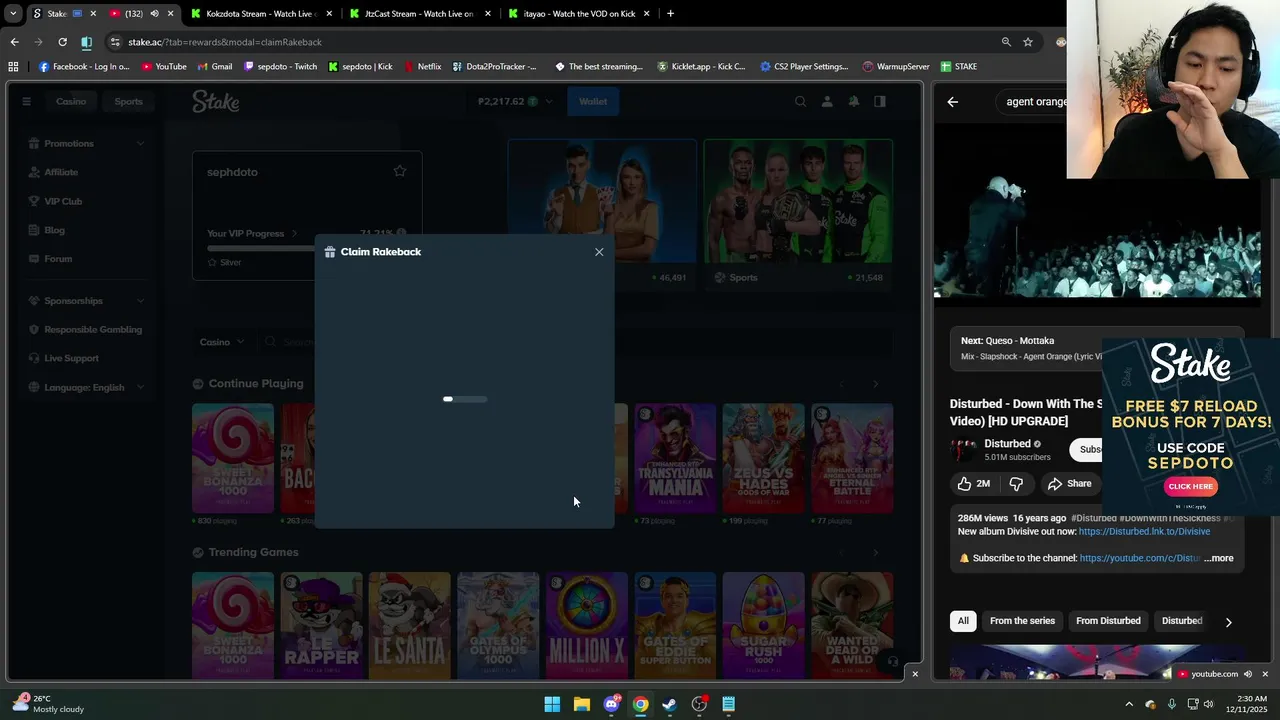The image size is (1280, 720).
Task: Open the Casino filter dropdown
Action: pos(221,342)
